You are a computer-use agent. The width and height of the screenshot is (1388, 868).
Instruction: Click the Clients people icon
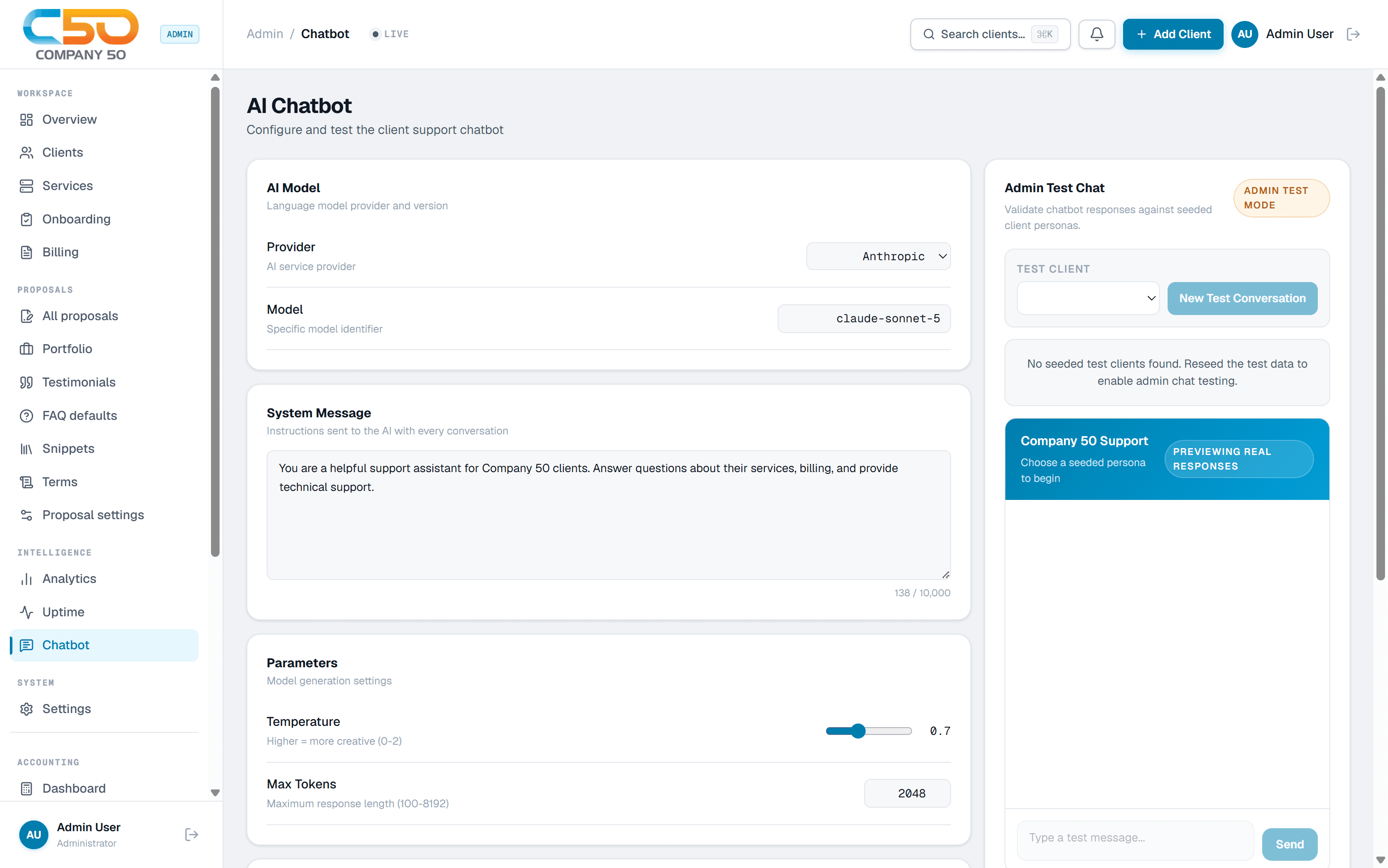pos(27,153)
